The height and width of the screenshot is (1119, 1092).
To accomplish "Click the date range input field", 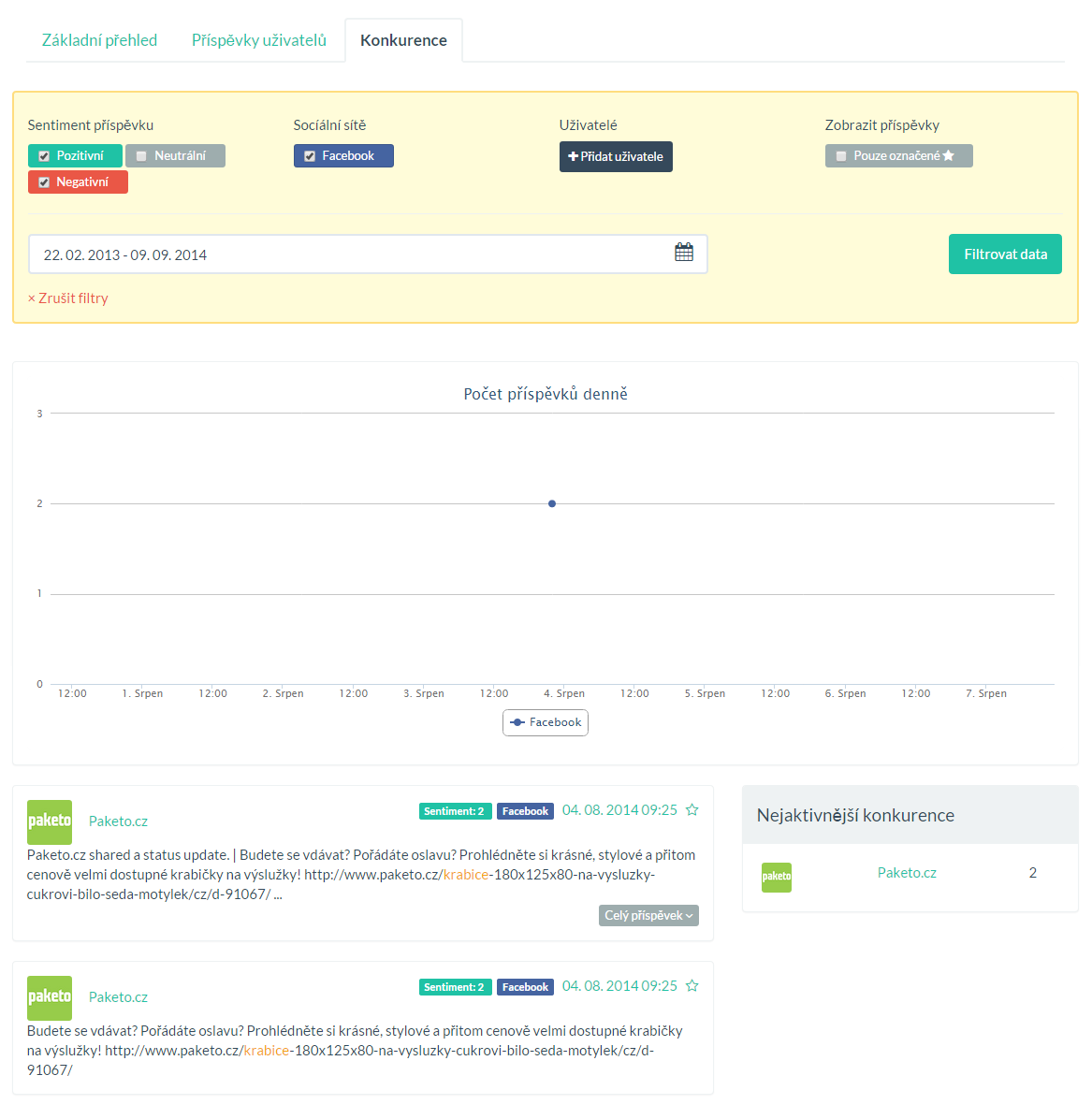I will pyautogui.click(x=368, y=254).
